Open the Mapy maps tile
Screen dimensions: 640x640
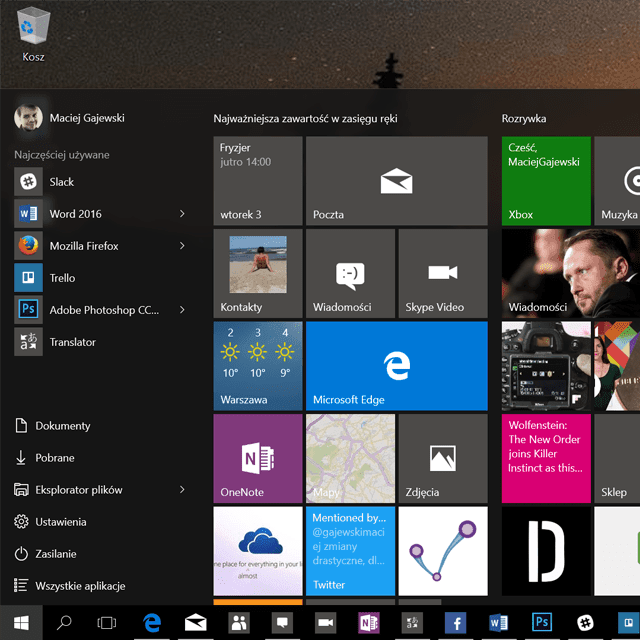click(x=350, y=458)
